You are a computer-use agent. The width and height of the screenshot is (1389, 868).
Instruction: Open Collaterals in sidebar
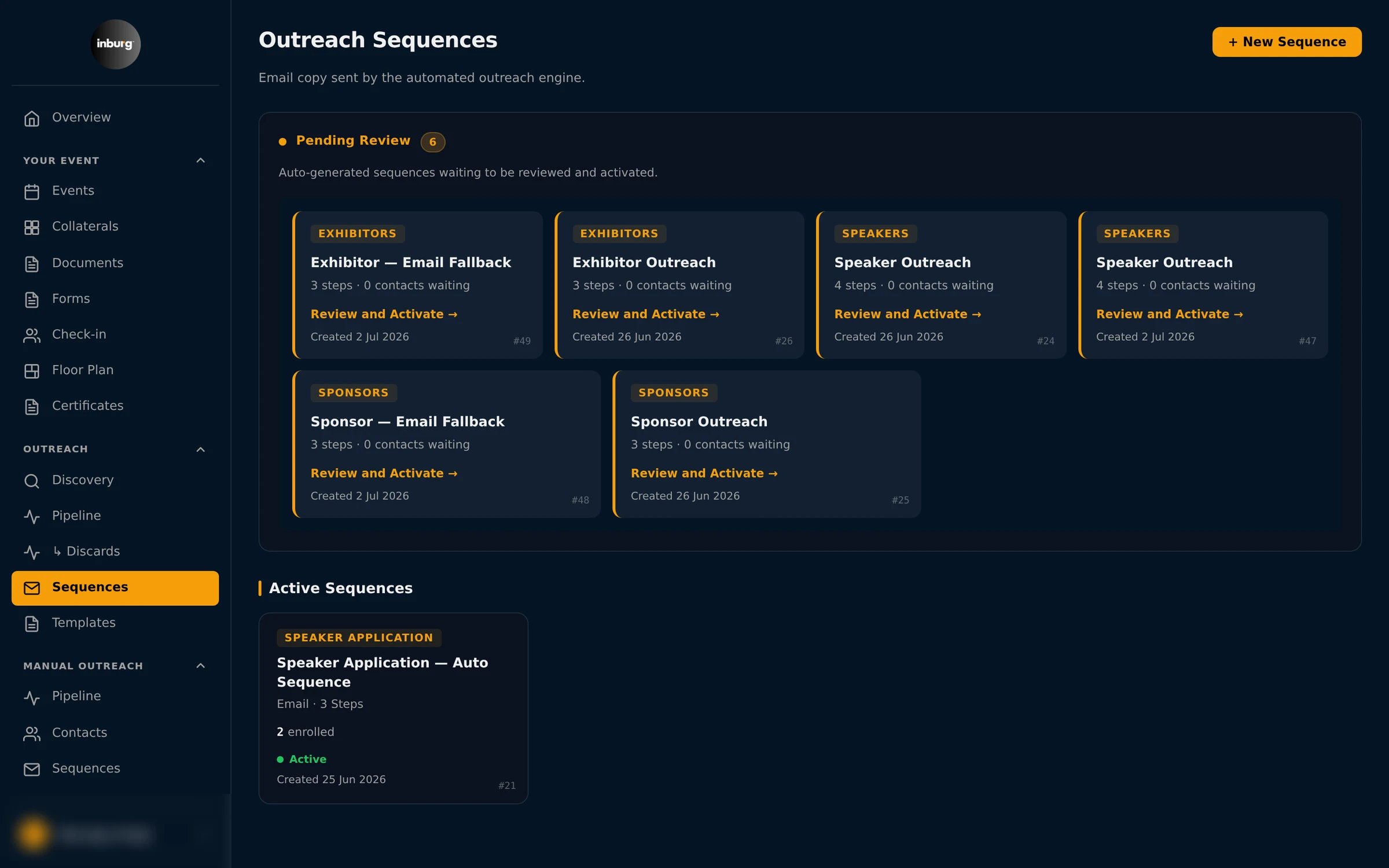(x=115, y=226)
